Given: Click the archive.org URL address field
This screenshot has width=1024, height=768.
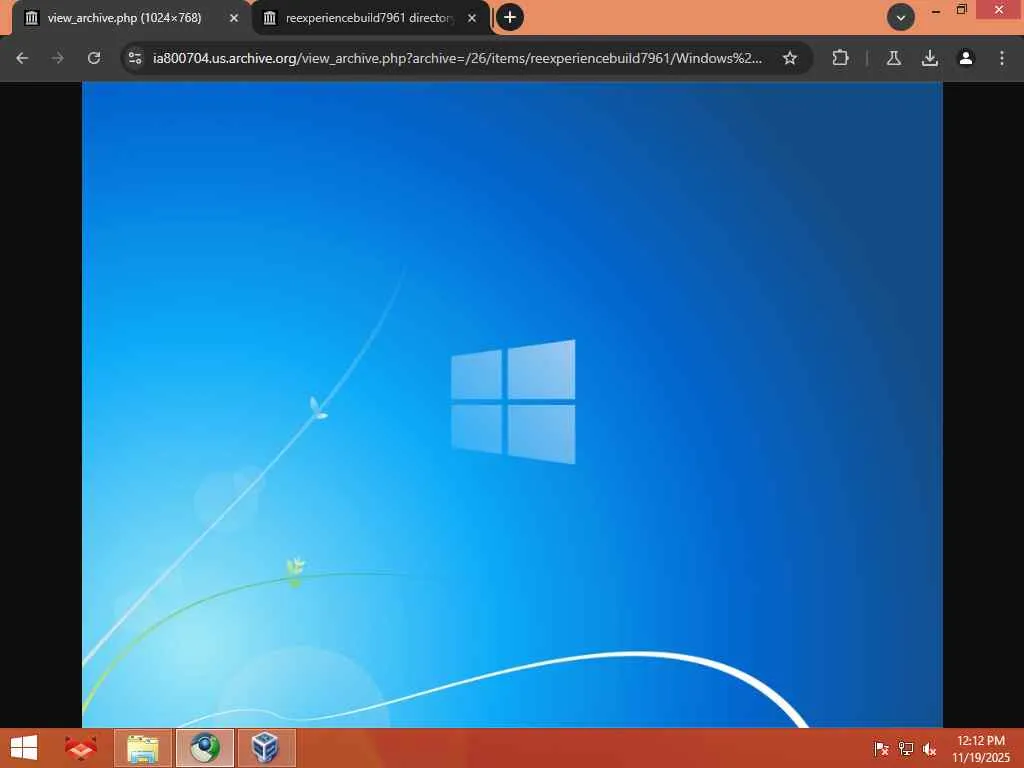Looking at the screenshot, I should point(457,58).
